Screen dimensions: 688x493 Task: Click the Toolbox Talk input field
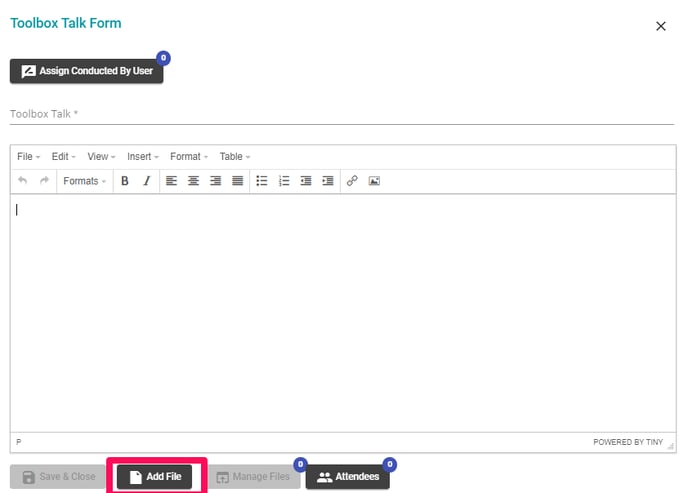point(342,114)
